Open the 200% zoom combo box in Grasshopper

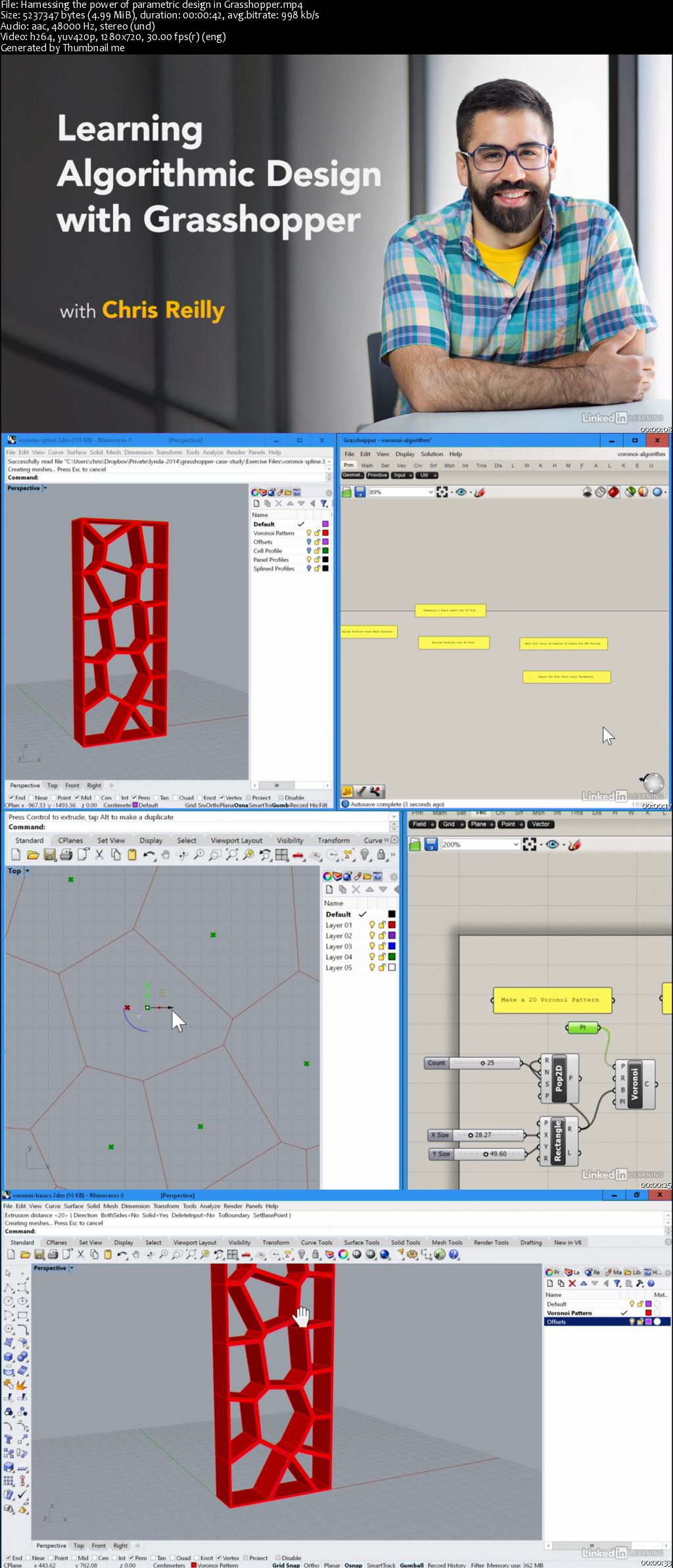(480, 845)
